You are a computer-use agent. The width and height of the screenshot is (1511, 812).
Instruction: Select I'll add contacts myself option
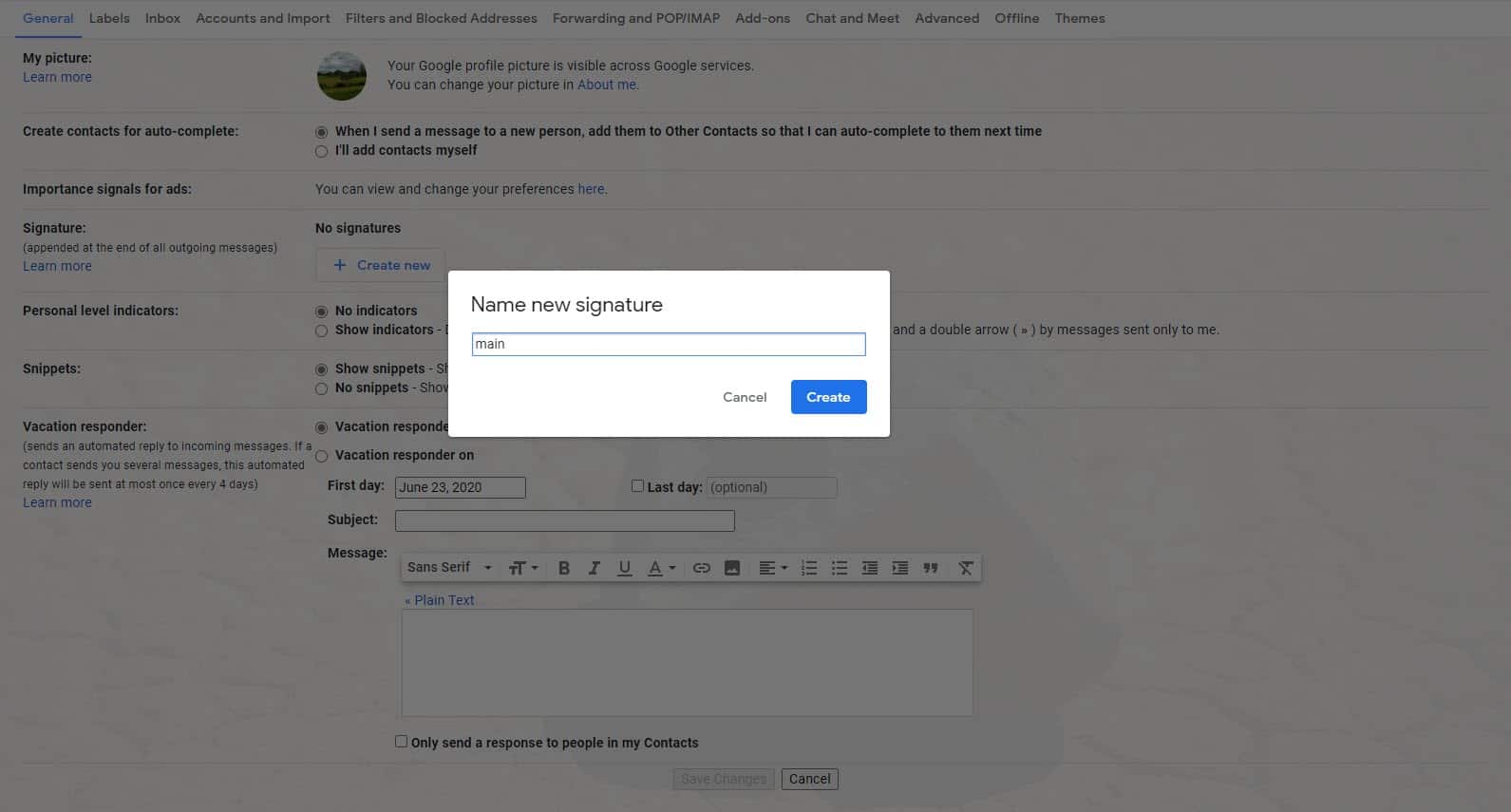pos(322,151)
